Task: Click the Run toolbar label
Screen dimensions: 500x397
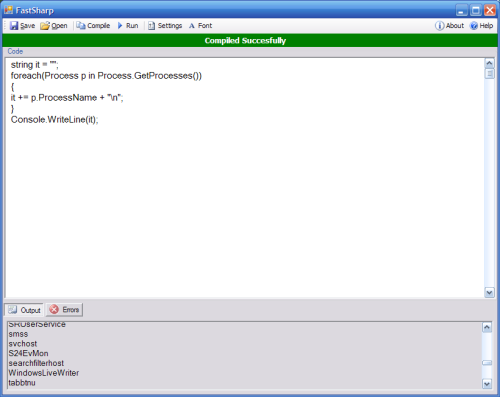Action: click(x=132, y=26)
